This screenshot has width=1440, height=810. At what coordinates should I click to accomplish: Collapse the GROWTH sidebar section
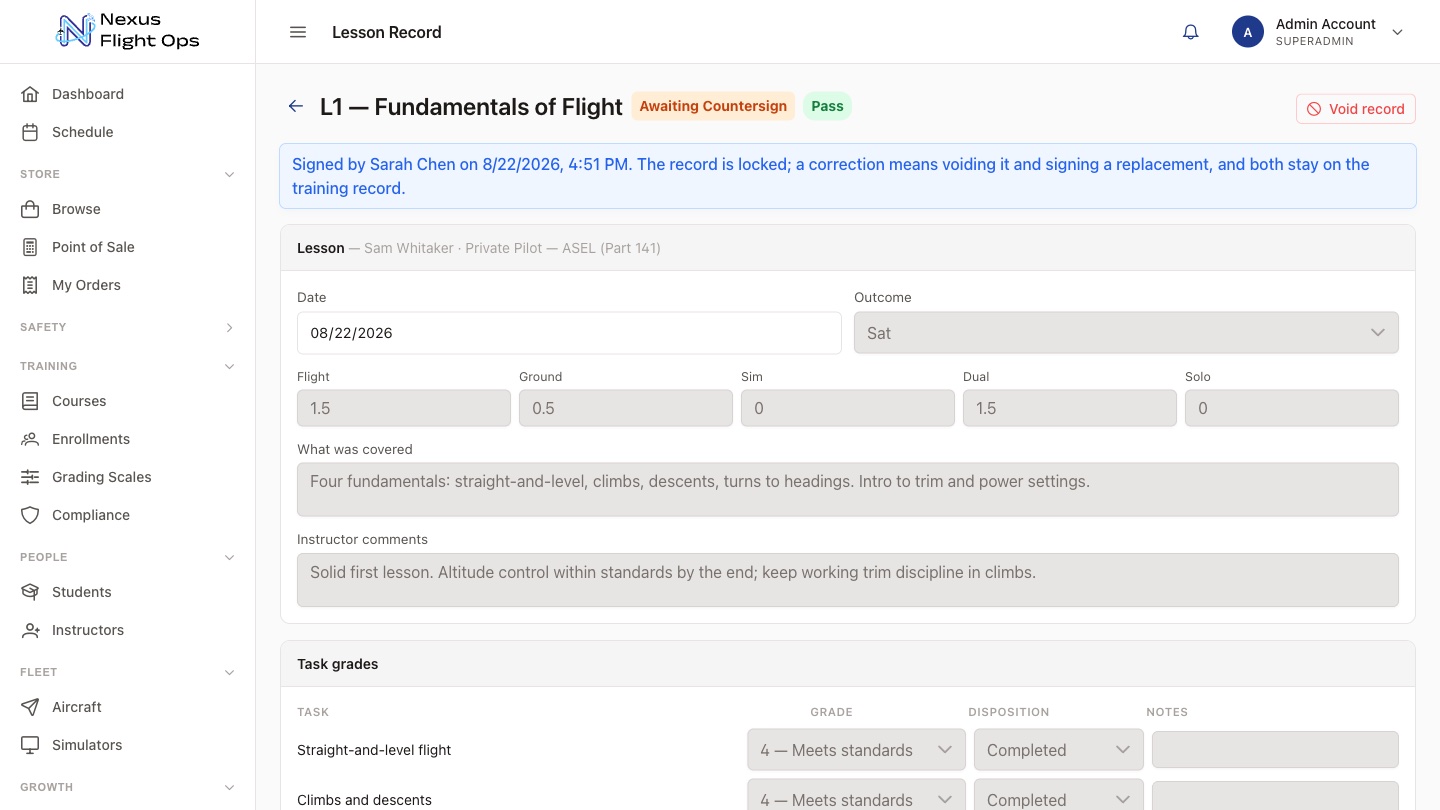point(229,787)
